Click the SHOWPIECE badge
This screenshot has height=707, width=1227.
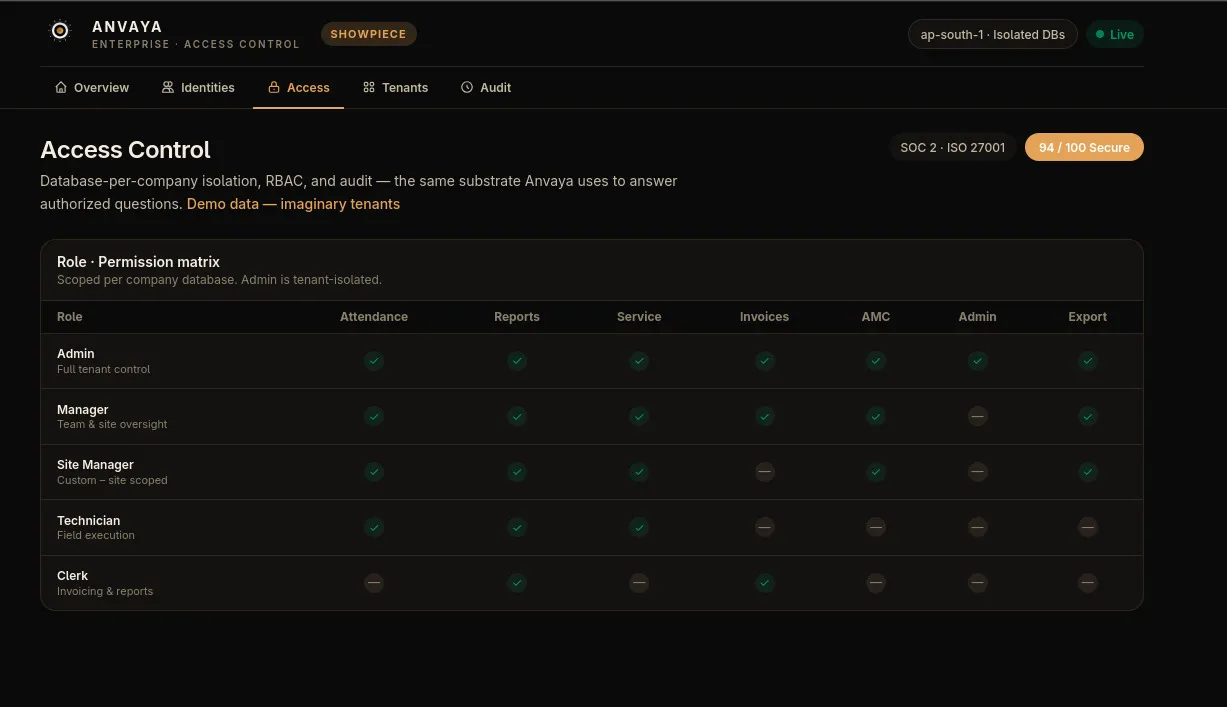(369, 34)
